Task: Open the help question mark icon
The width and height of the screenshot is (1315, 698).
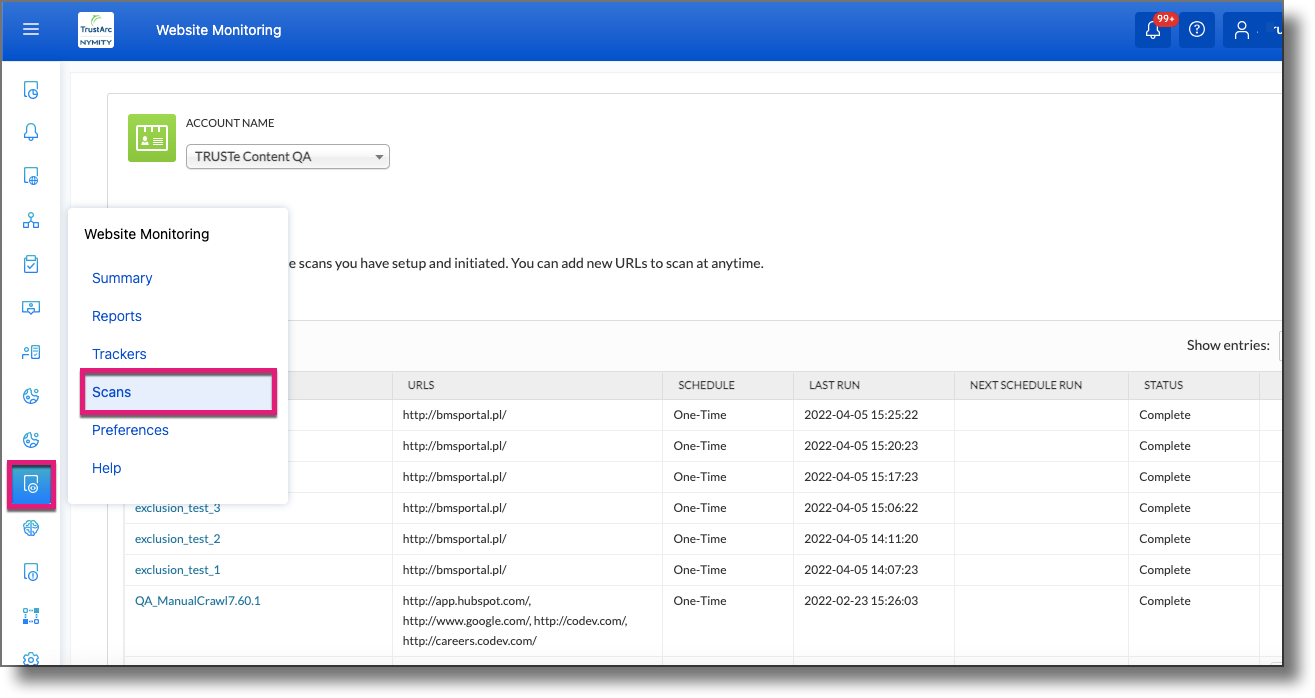Action: point(1197,30)
